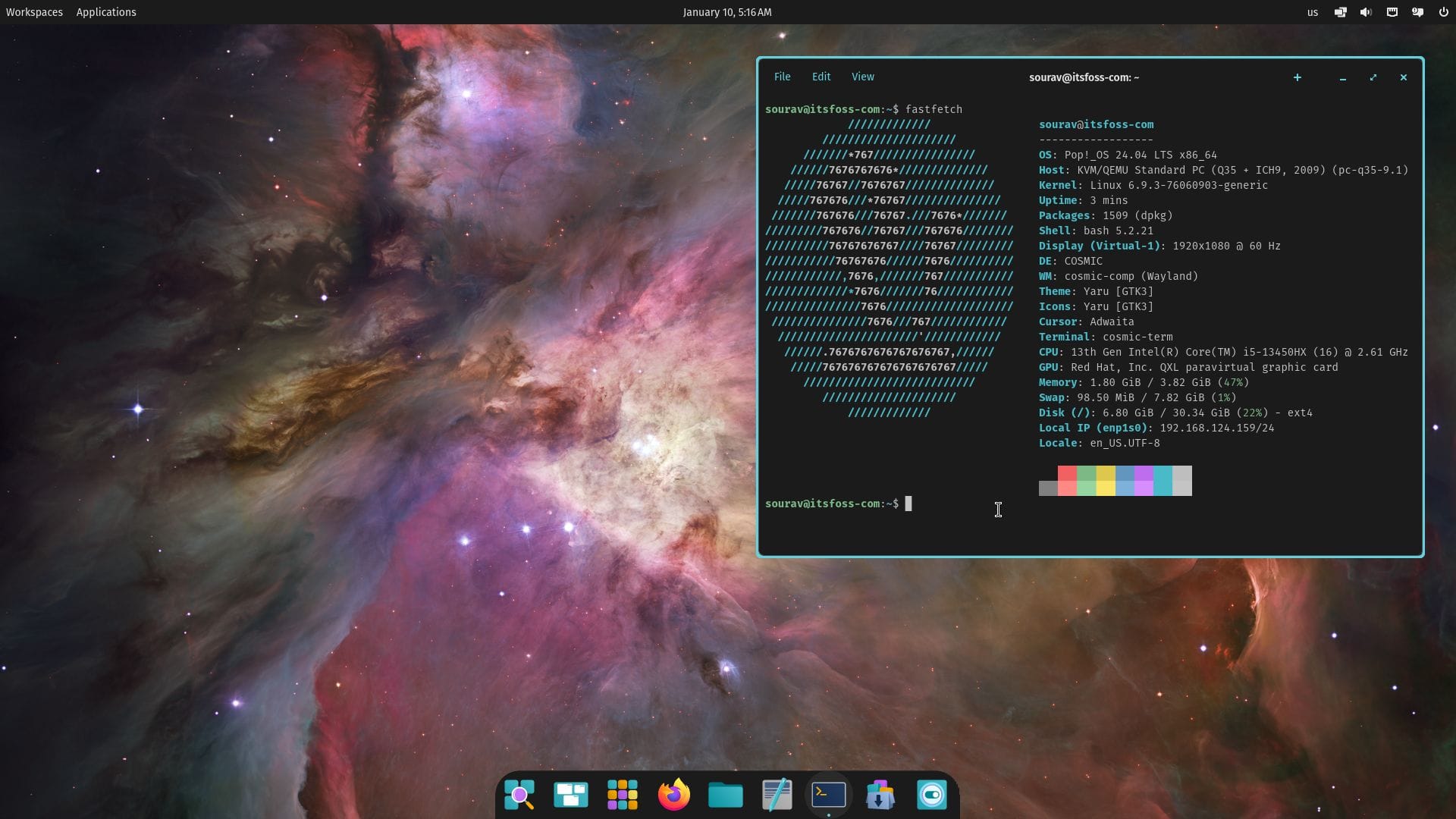Click the volume icon in the system tray

(1365, 12)
